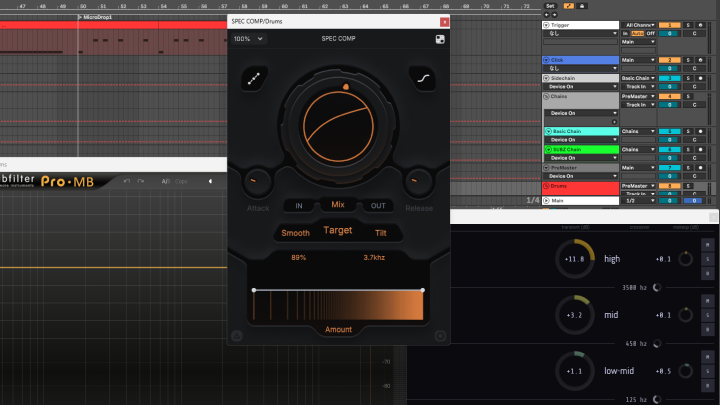The height and width of the screenshot is (405, 720).
Task: Select the Smooth tab in SPEC COMP
Action: (295, 233)
